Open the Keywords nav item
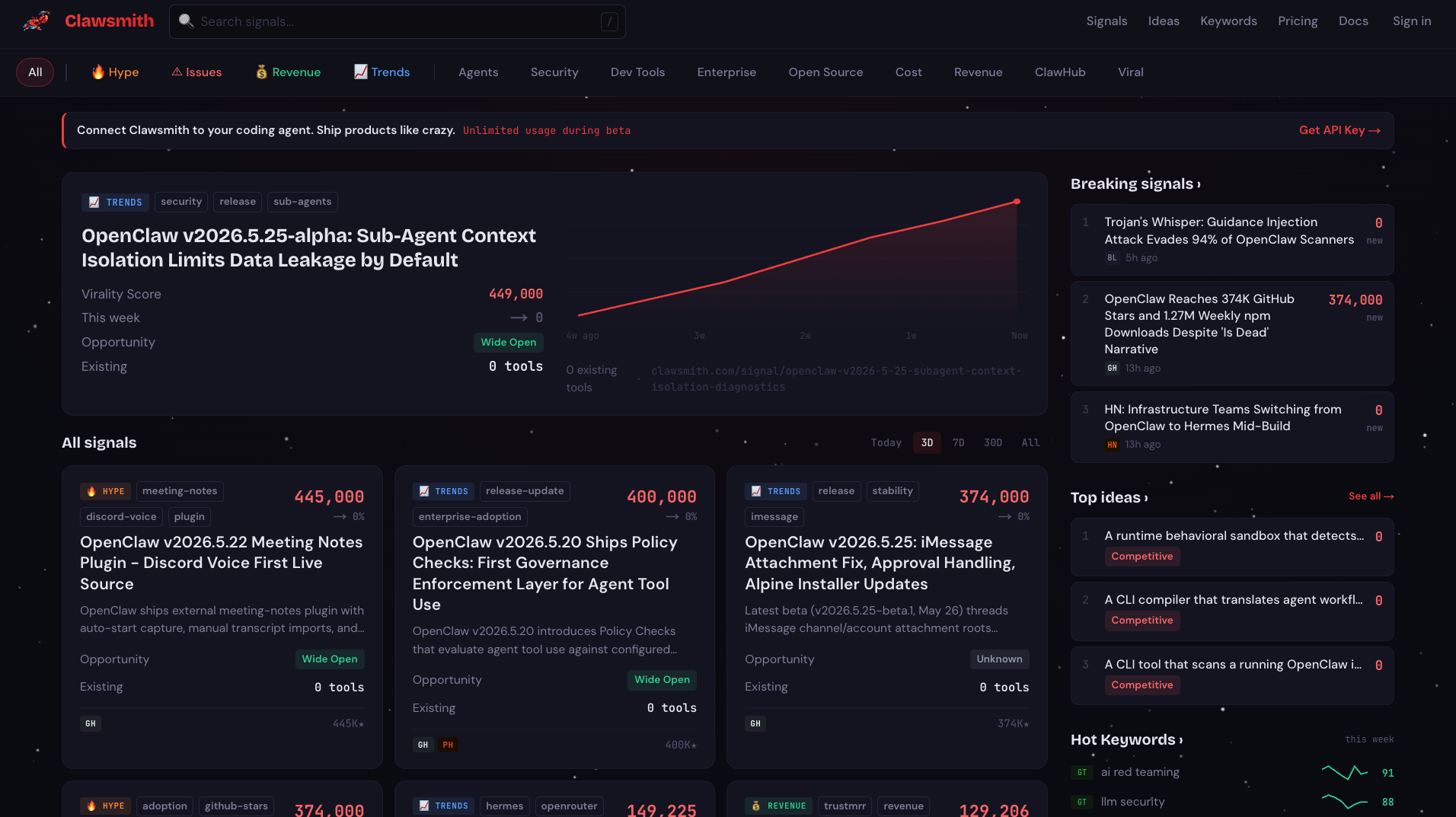Image resolution: width=1456 pixels, height=817 pixels. [1228, 21]
